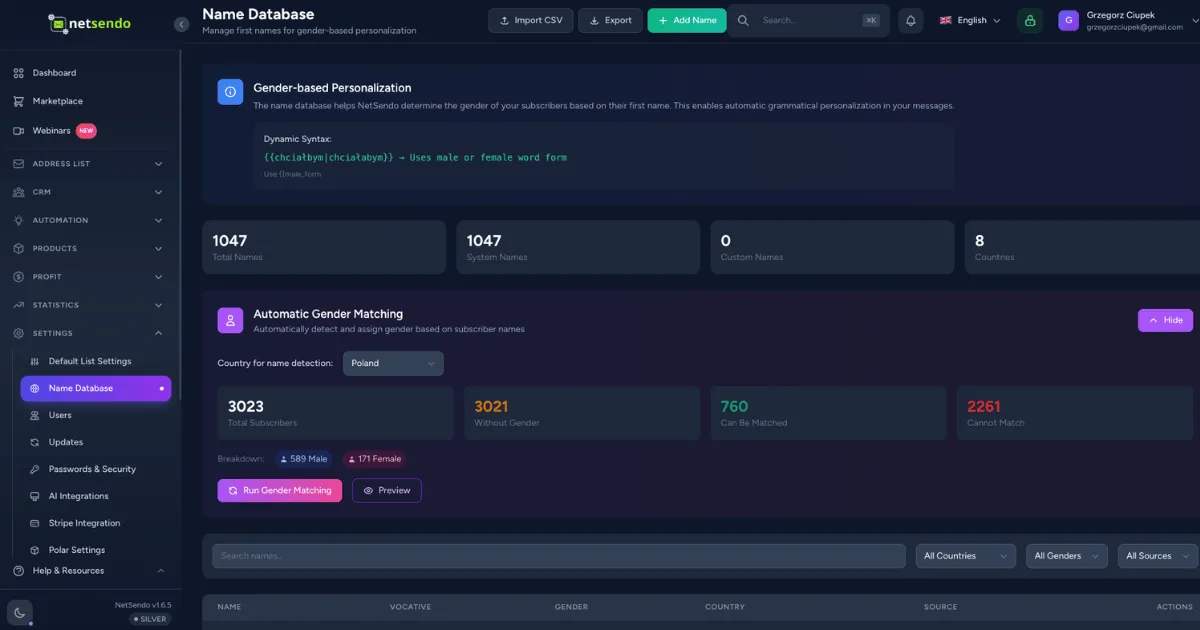
Task: Click the info icon beside Gender-based Personalization
Action: click(x=230, y=92)
